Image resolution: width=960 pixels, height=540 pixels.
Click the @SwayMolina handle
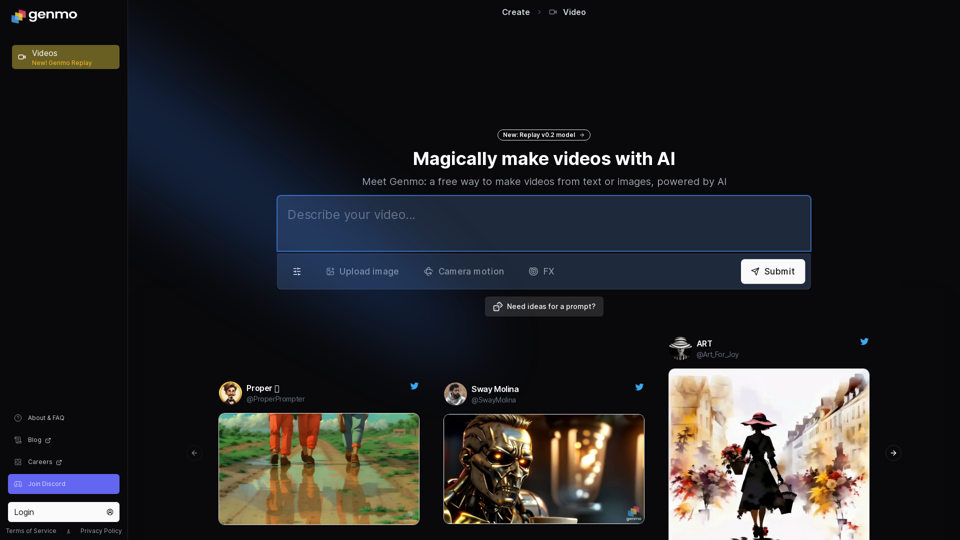pyautogui.click(x=493, y=400)
